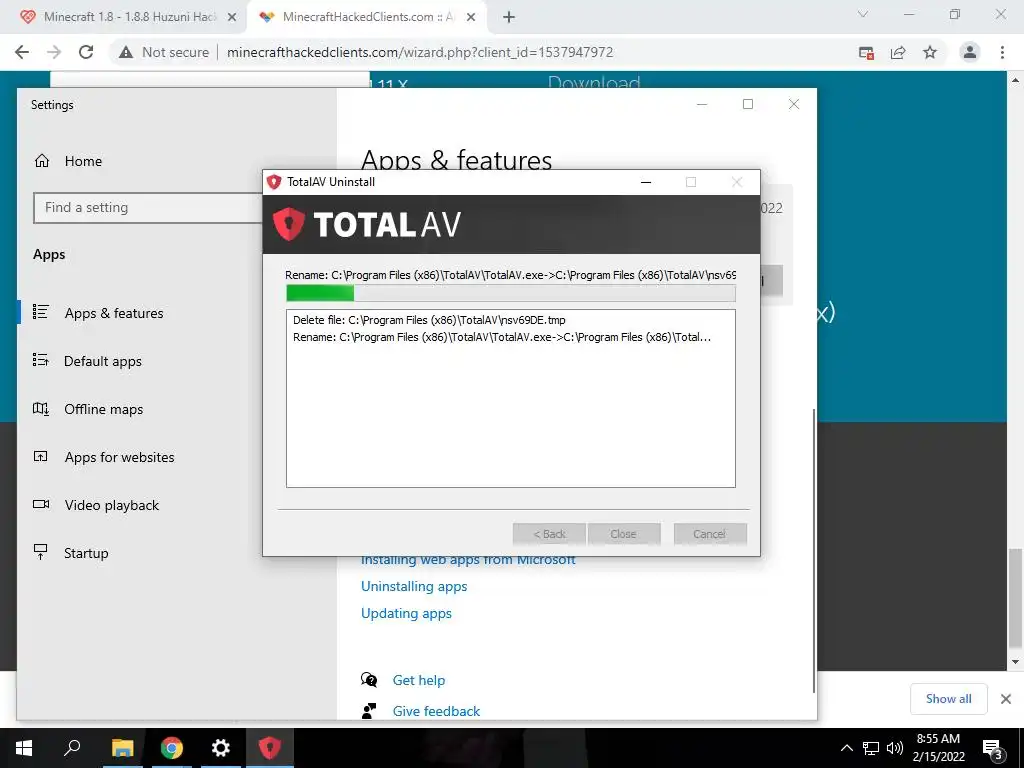Viewport: 1024px width, 768px height.
Task: Open the Updating apps help link
Action: 406,613
